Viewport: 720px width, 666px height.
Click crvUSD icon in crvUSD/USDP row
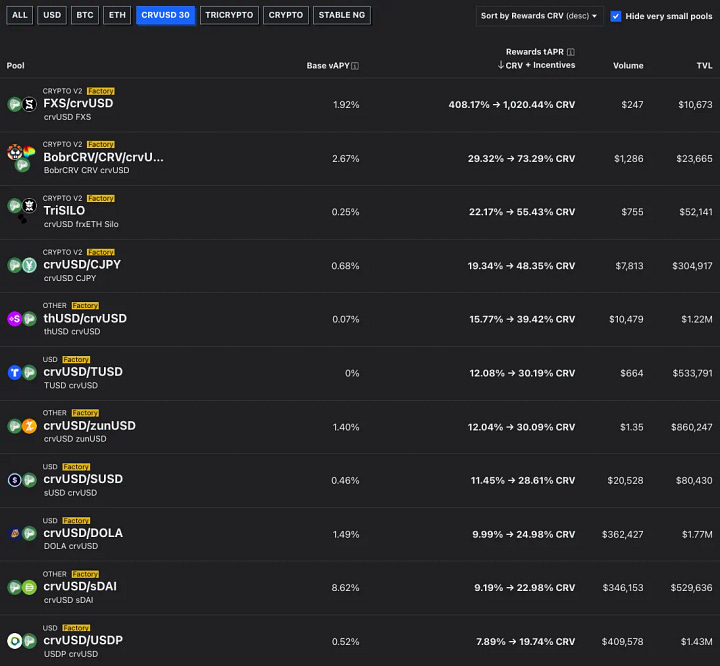pos(29,641)
